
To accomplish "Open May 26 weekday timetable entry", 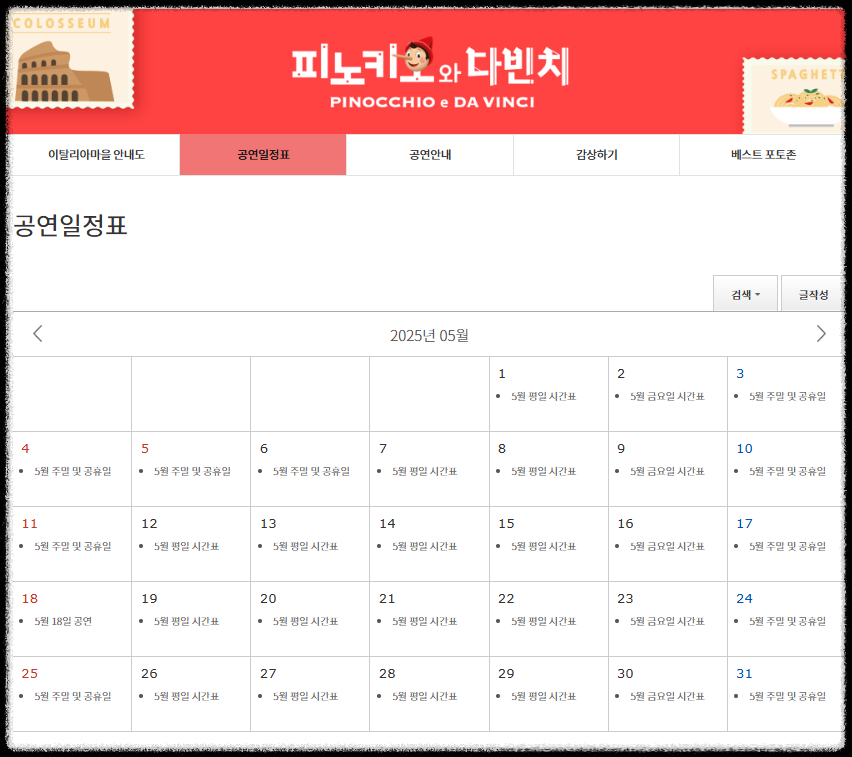I will point(186,696).
